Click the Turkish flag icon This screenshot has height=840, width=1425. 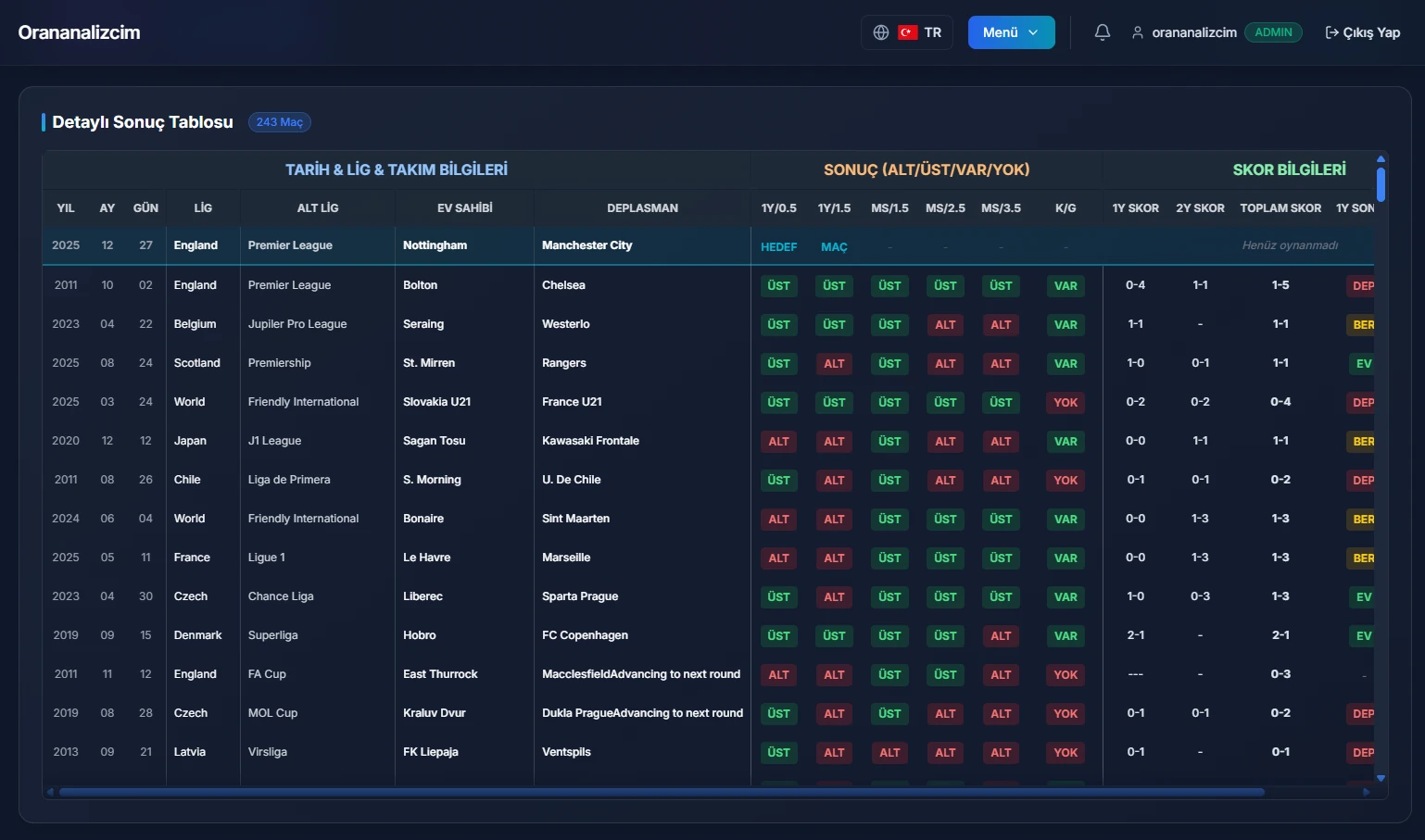[908, 32]
